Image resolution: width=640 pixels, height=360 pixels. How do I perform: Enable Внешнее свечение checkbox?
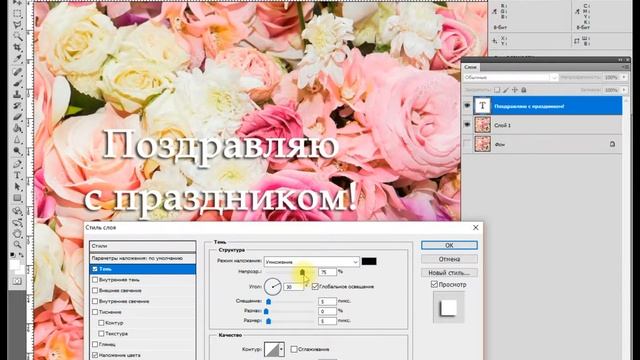(95, 291)
